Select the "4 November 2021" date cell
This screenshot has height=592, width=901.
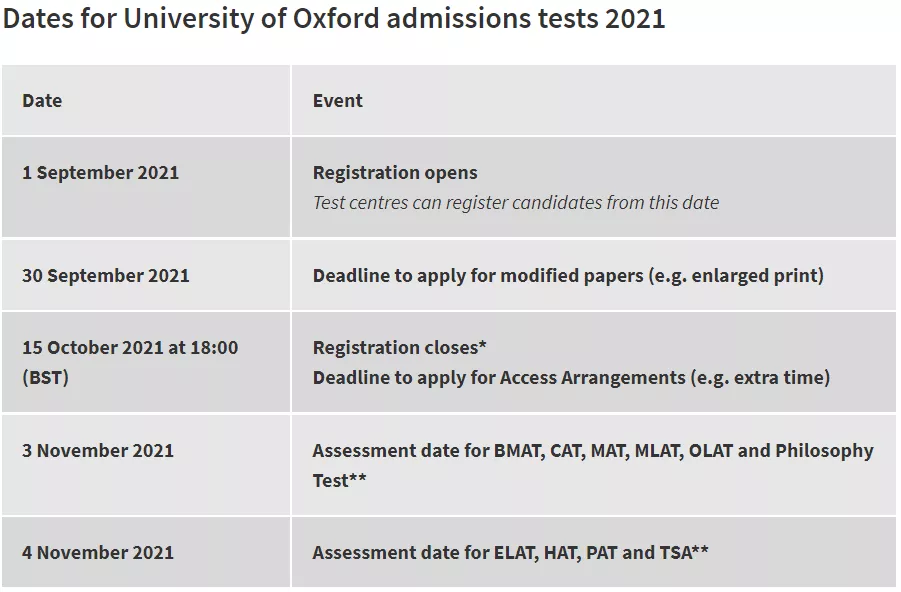coord(98,553)
